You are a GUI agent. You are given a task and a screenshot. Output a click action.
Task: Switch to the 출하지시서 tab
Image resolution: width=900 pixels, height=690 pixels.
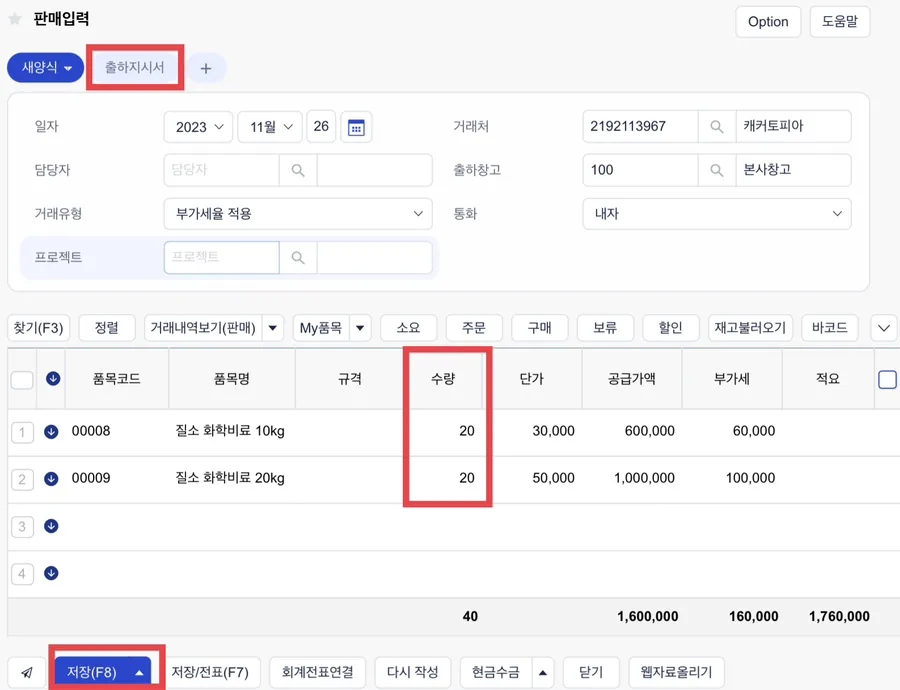(135, 67)
